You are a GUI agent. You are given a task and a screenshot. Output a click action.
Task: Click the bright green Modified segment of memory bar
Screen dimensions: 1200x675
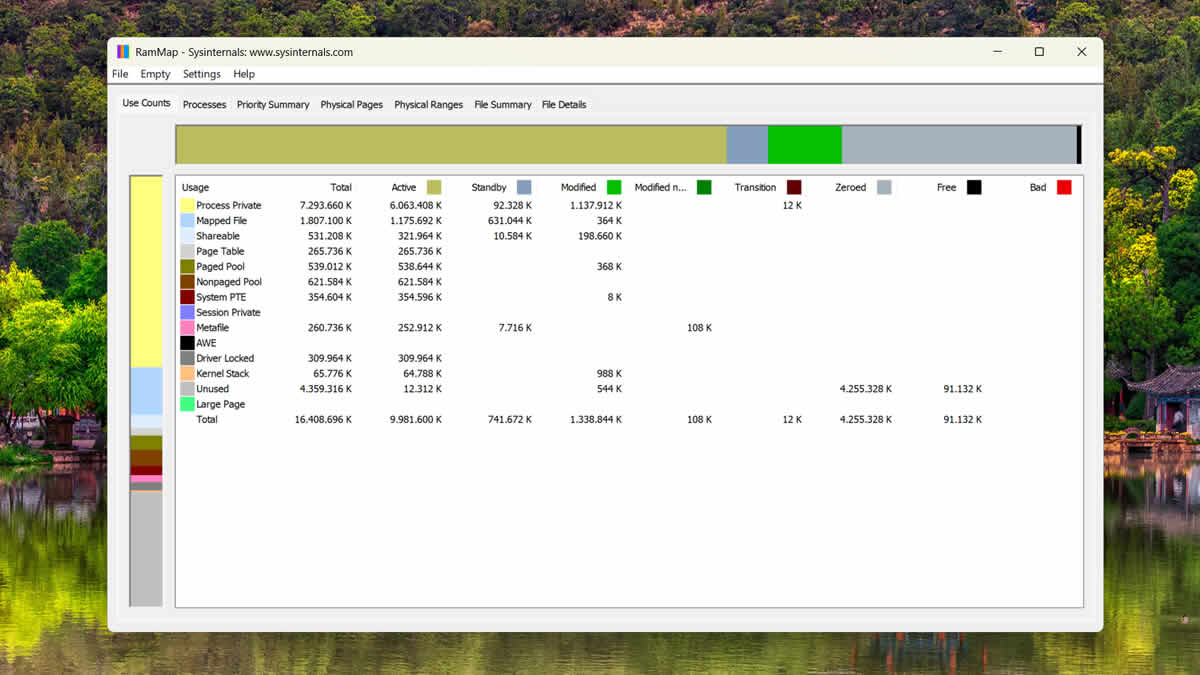804,144
